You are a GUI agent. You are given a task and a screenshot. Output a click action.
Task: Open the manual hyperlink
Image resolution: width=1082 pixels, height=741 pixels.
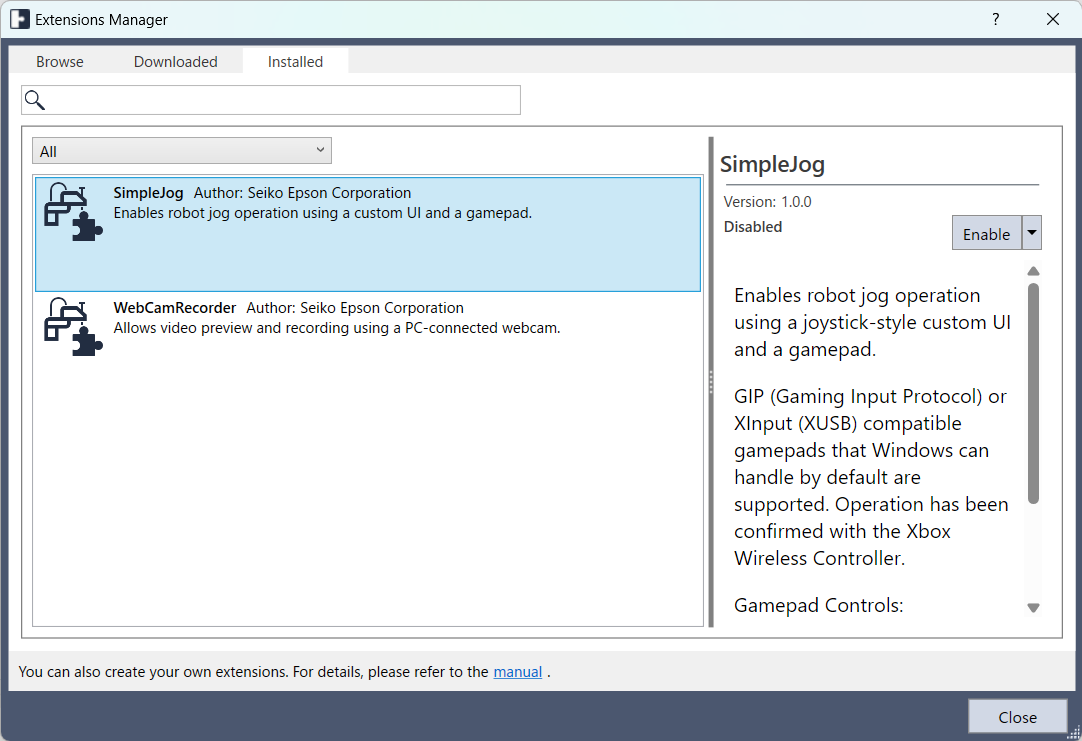coord(517,672)
